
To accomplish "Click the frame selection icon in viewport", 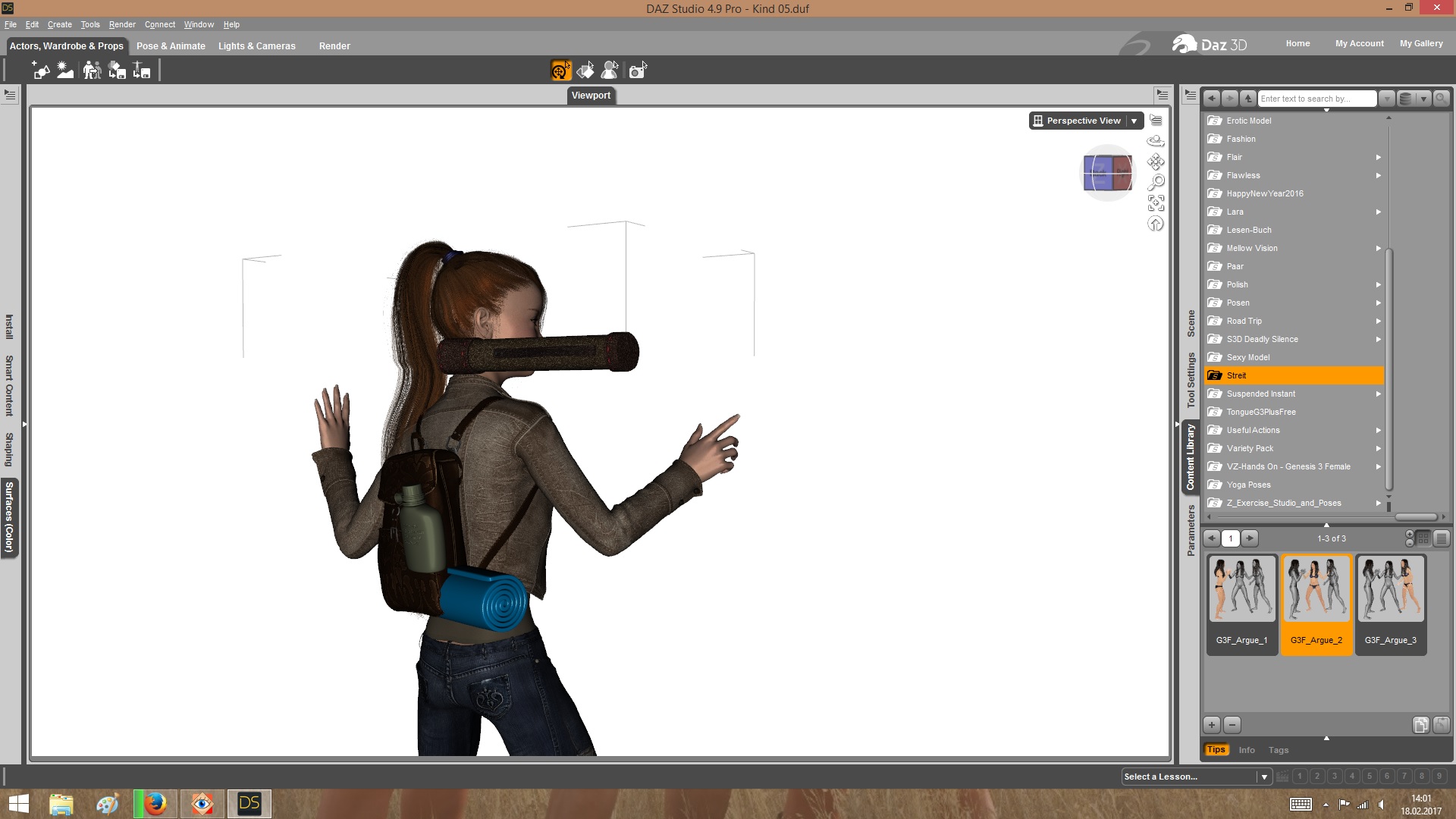I will point(1156,203).
